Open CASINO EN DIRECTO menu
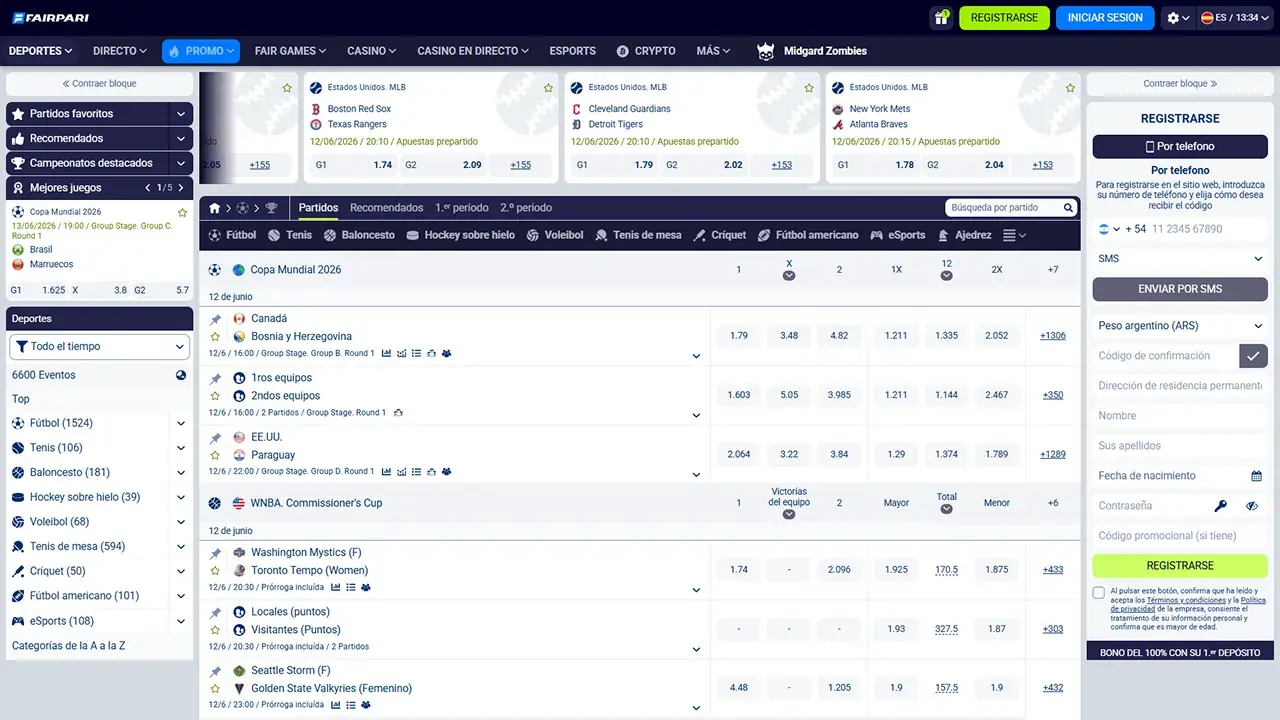This screenshot has width=1280, height=720. click(475, 51)
